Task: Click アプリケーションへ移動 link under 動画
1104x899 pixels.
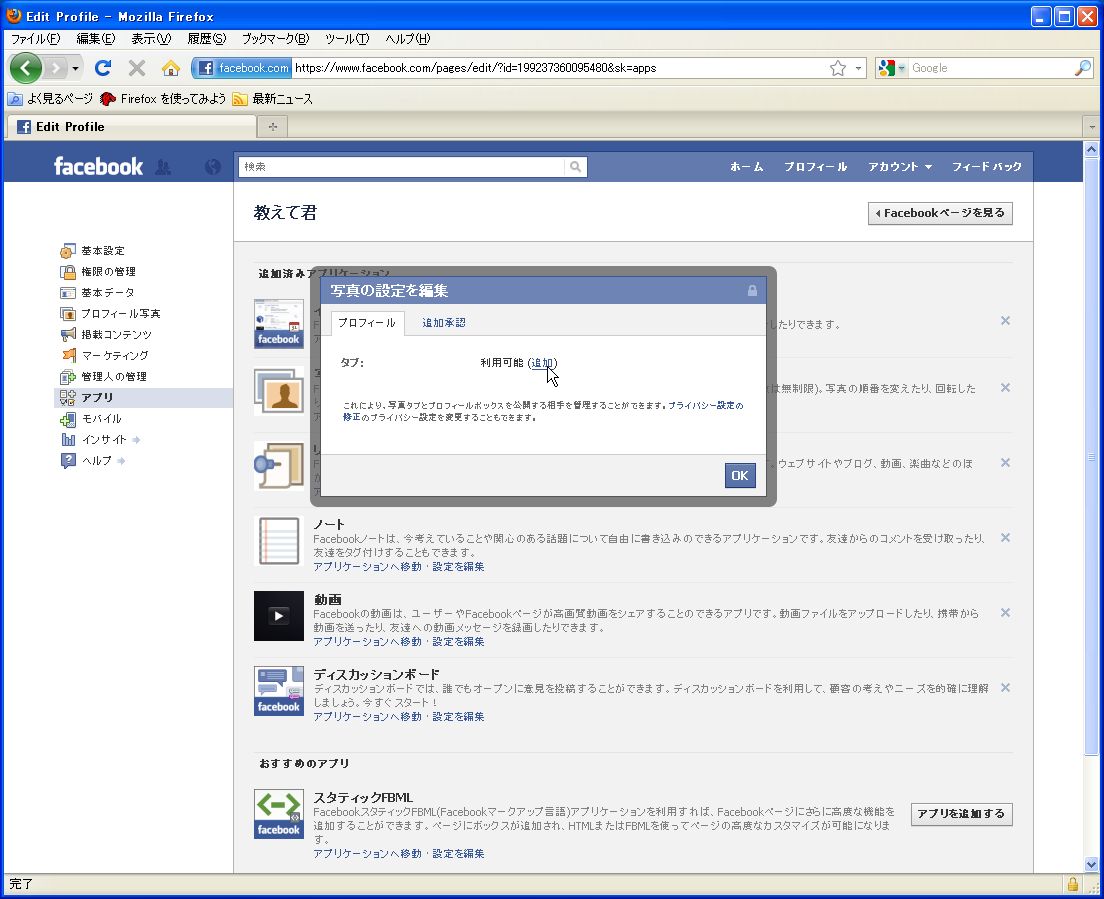Action: pos(368,641)
